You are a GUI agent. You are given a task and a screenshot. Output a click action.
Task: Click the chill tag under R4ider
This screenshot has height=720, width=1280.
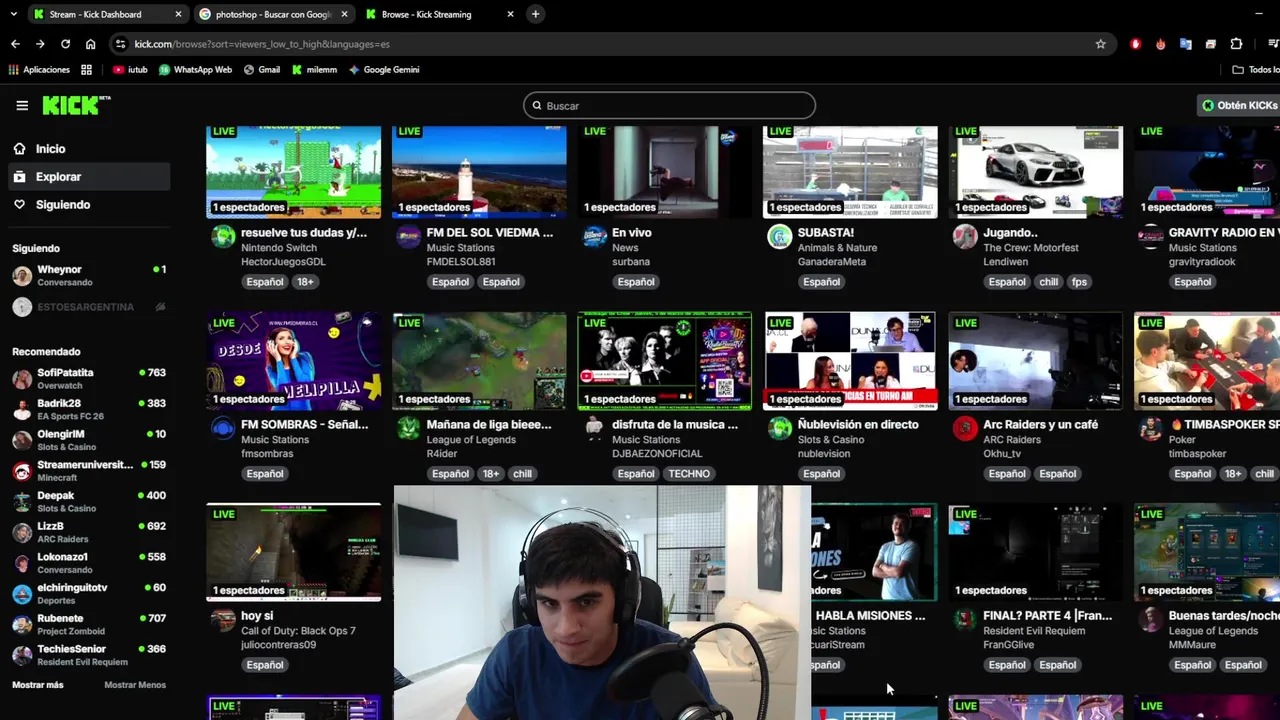[x=522, y=474]
